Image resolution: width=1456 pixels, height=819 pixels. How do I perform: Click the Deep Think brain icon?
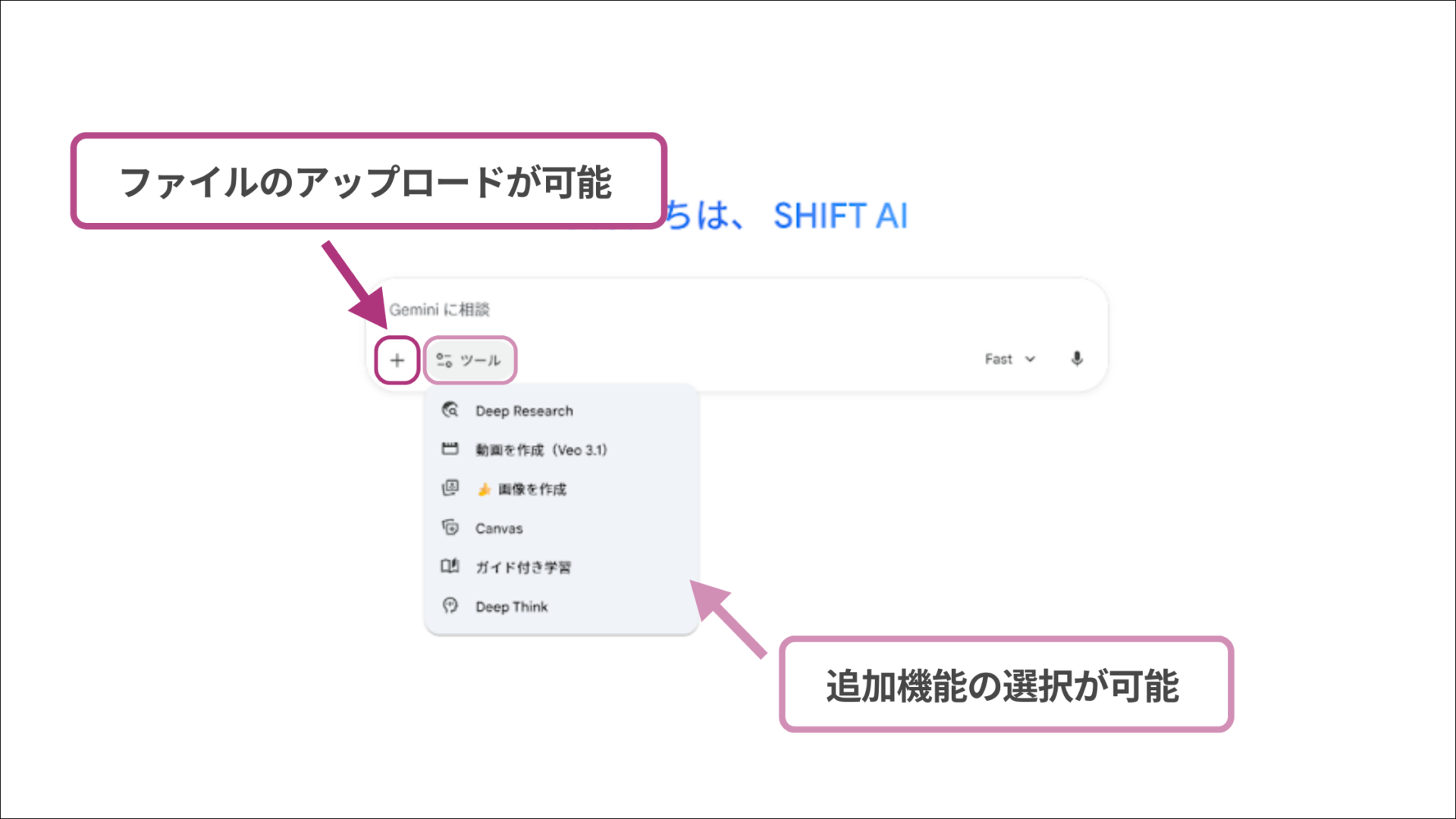(450, 606)
